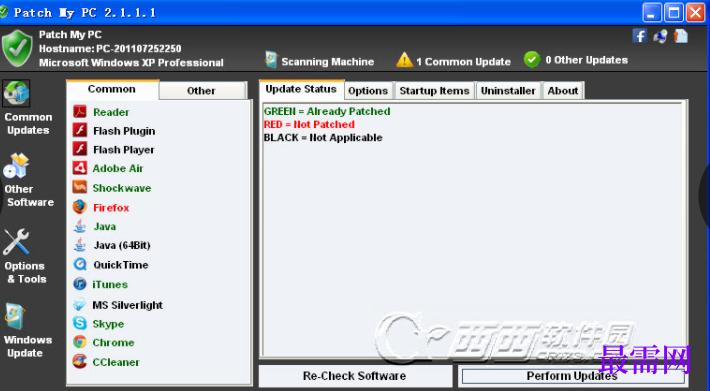Open Options & Tools wrench icon
Screen dimensions: 710x391
[x=16, y=242]
